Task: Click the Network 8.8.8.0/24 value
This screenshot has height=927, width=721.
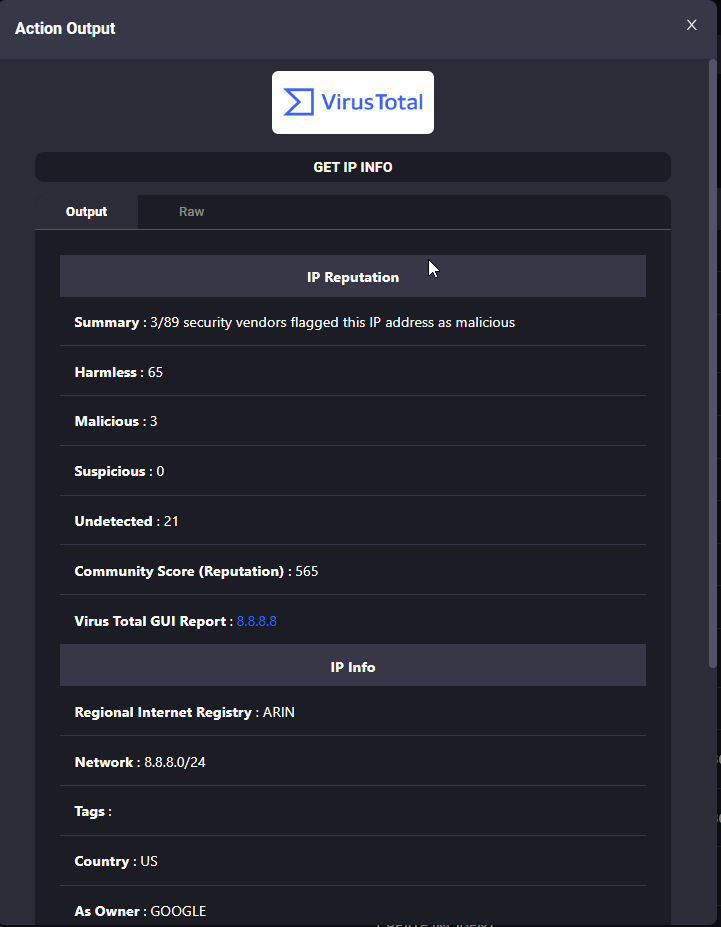Action: (175, 762)
